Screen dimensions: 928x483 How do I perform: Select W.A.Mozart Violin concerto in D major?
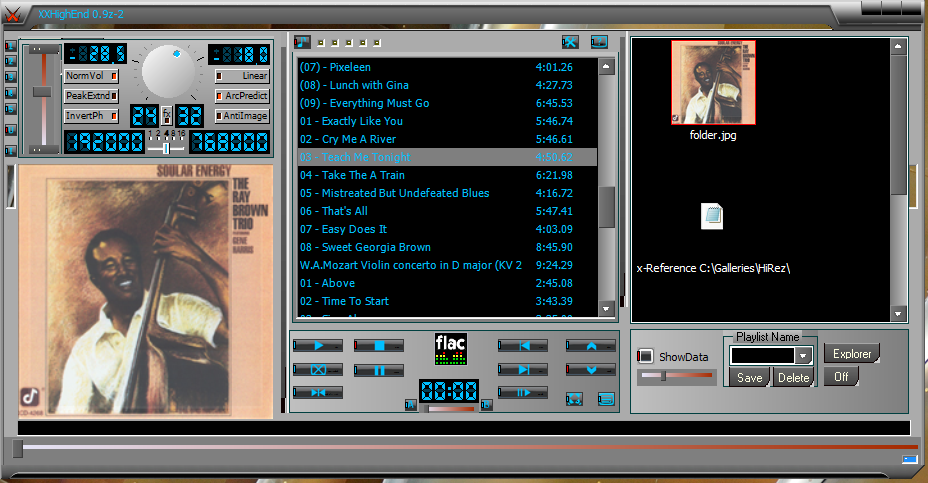tap(447, 265)
